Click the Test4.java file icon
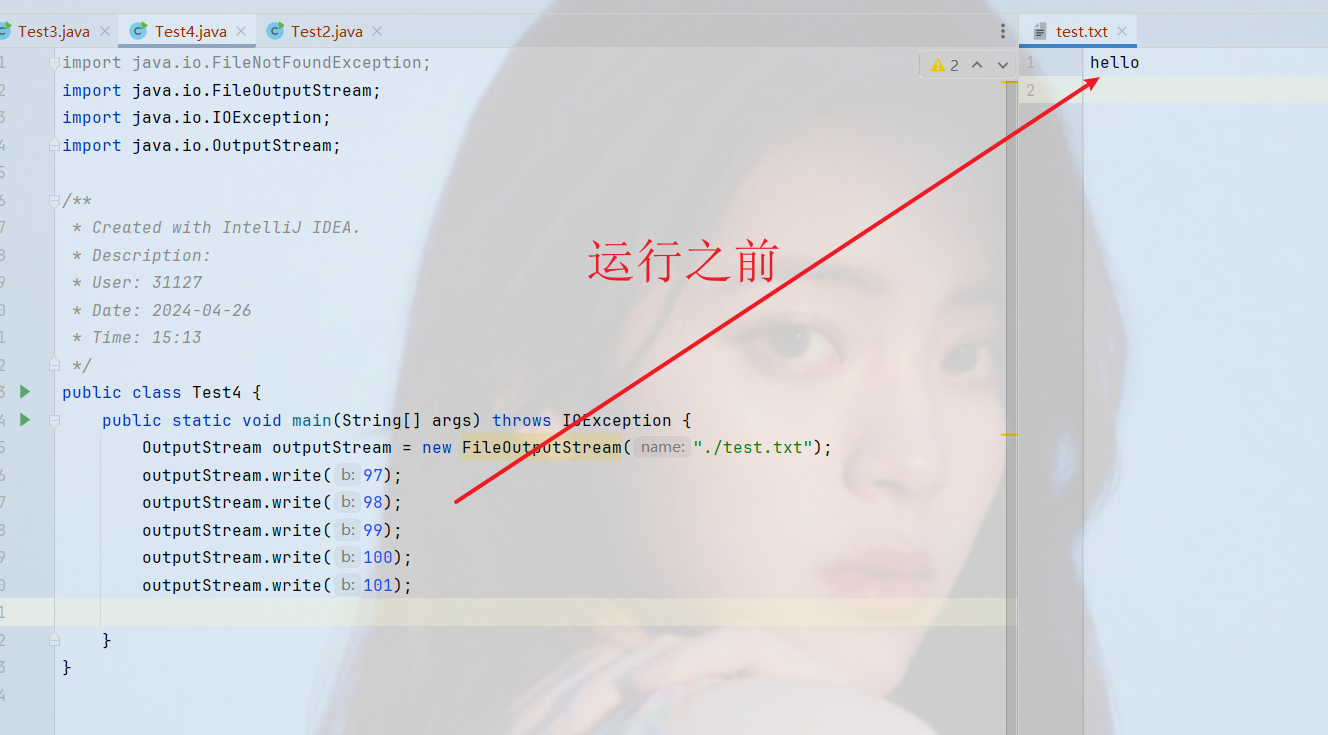The height and width of the screenshot is (735, 1328). point(139,31)
